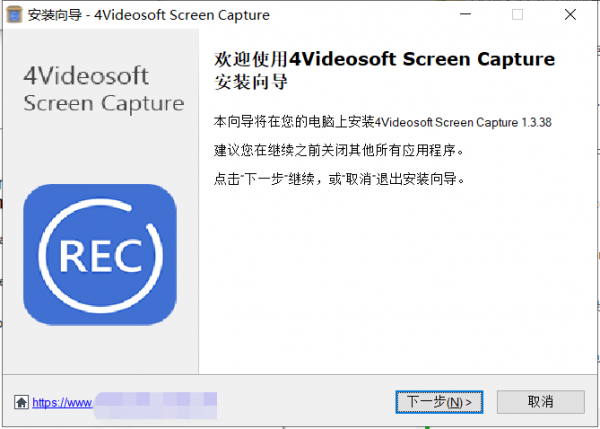Cancel installation with the 取消 button
Viewport: 600px width, 429px height.
pyautogui.click(x=541, y=402)
